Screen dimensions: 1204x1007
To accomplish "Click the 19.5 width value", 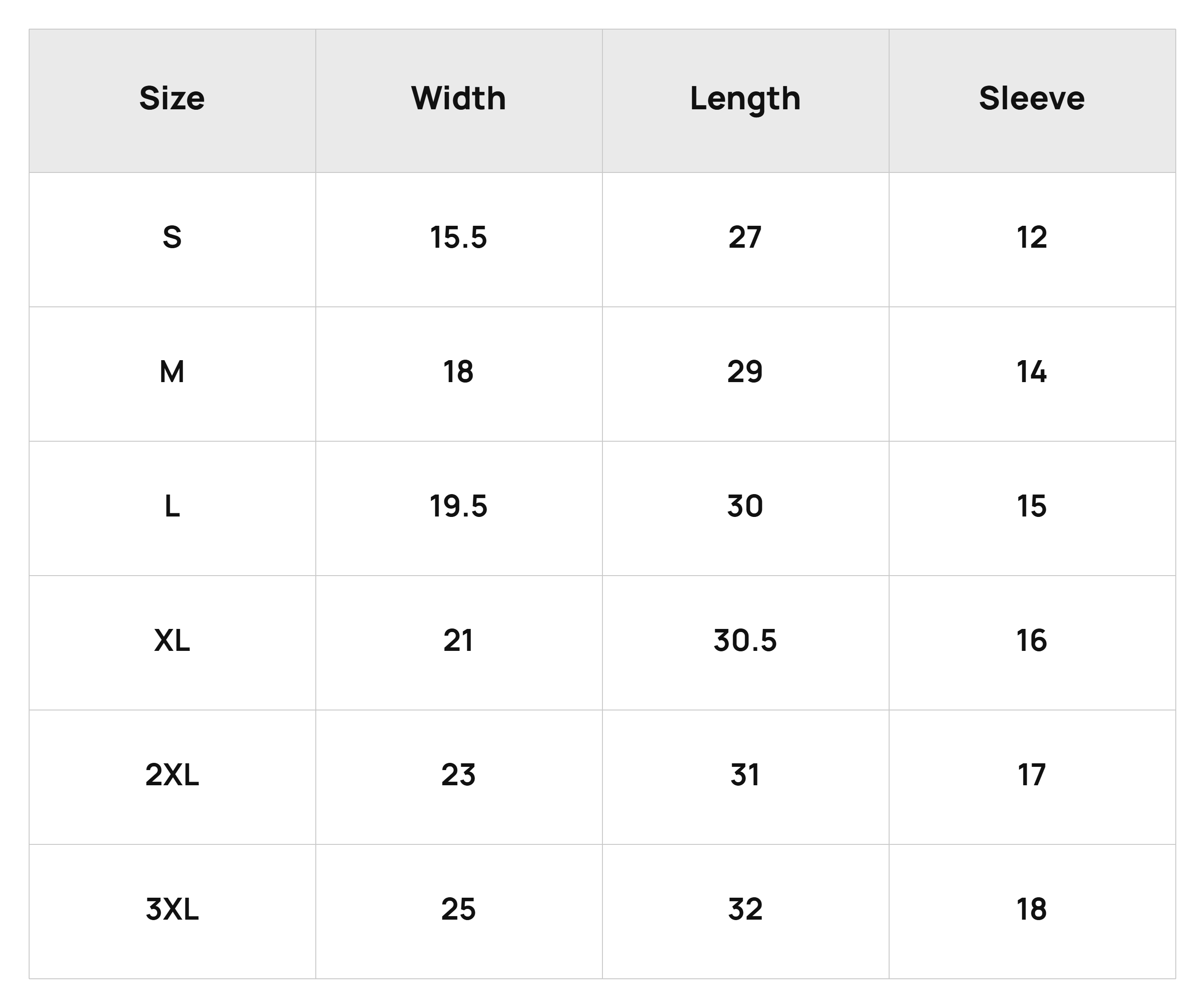I will pos(459,506).
